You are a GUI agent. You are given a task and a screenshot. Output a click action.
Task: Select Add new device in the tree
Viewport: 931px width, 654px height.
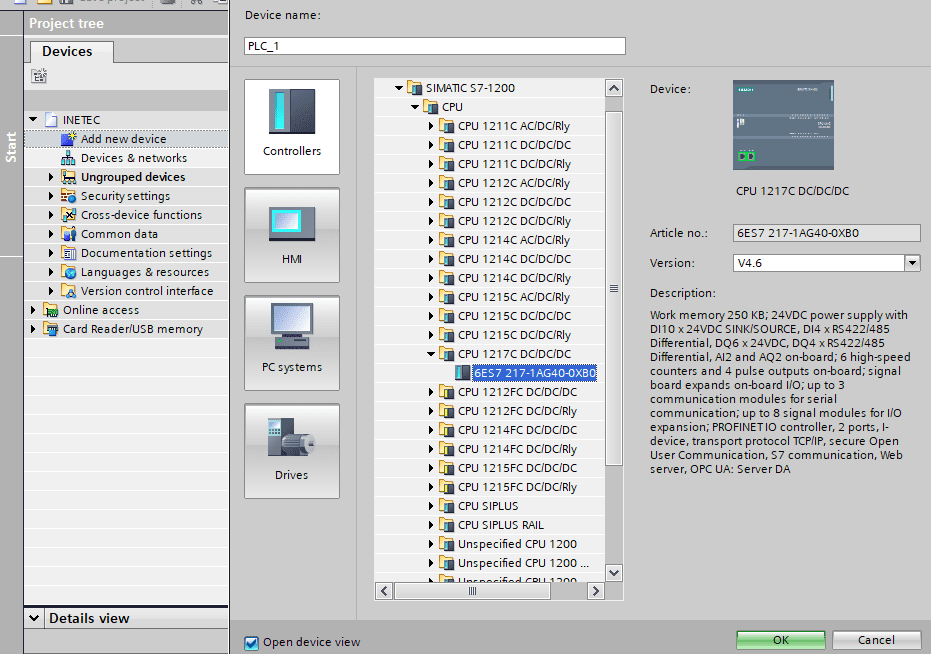pyautogui.click(x=124, y=139)
